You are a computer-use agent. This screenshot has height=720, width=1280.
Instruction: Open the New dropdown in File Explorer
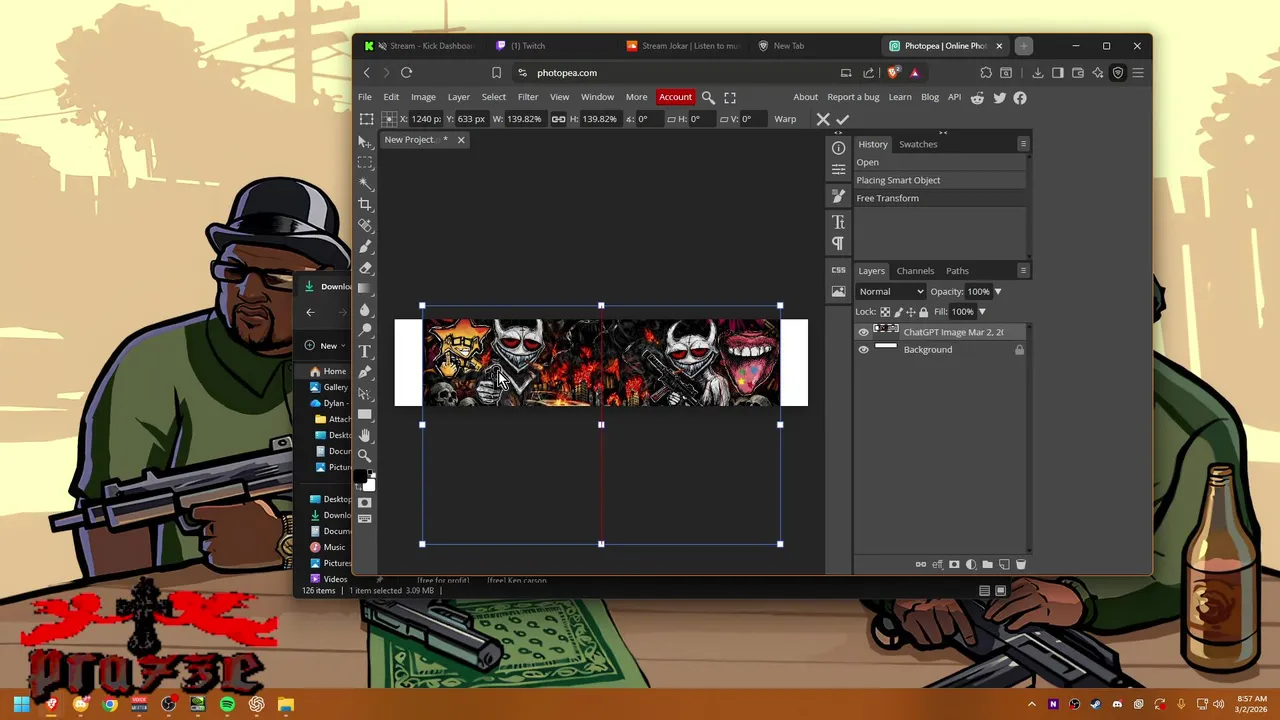(327, 346)
